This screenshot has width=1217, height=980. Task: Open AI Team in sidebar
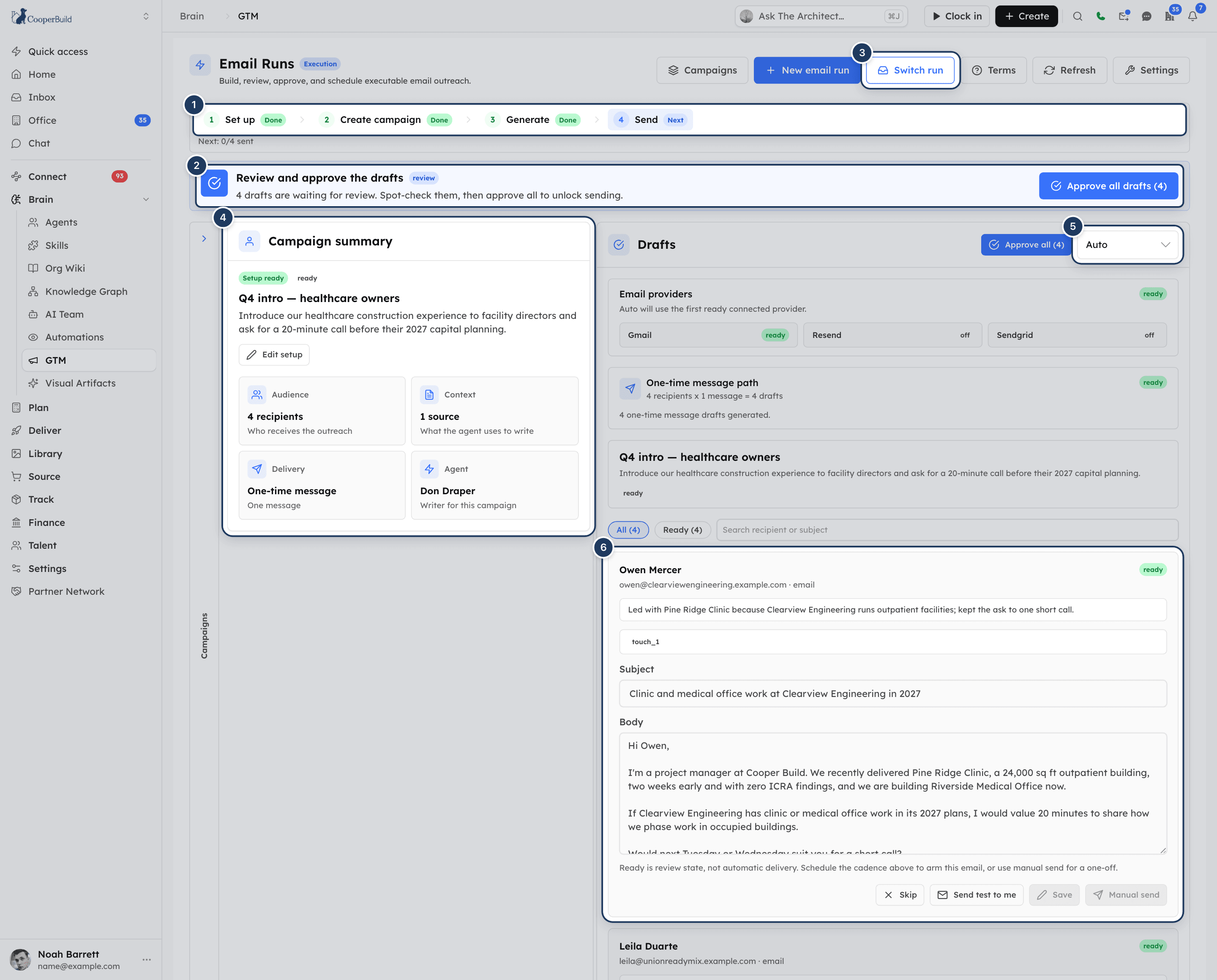tap(64, 314)
